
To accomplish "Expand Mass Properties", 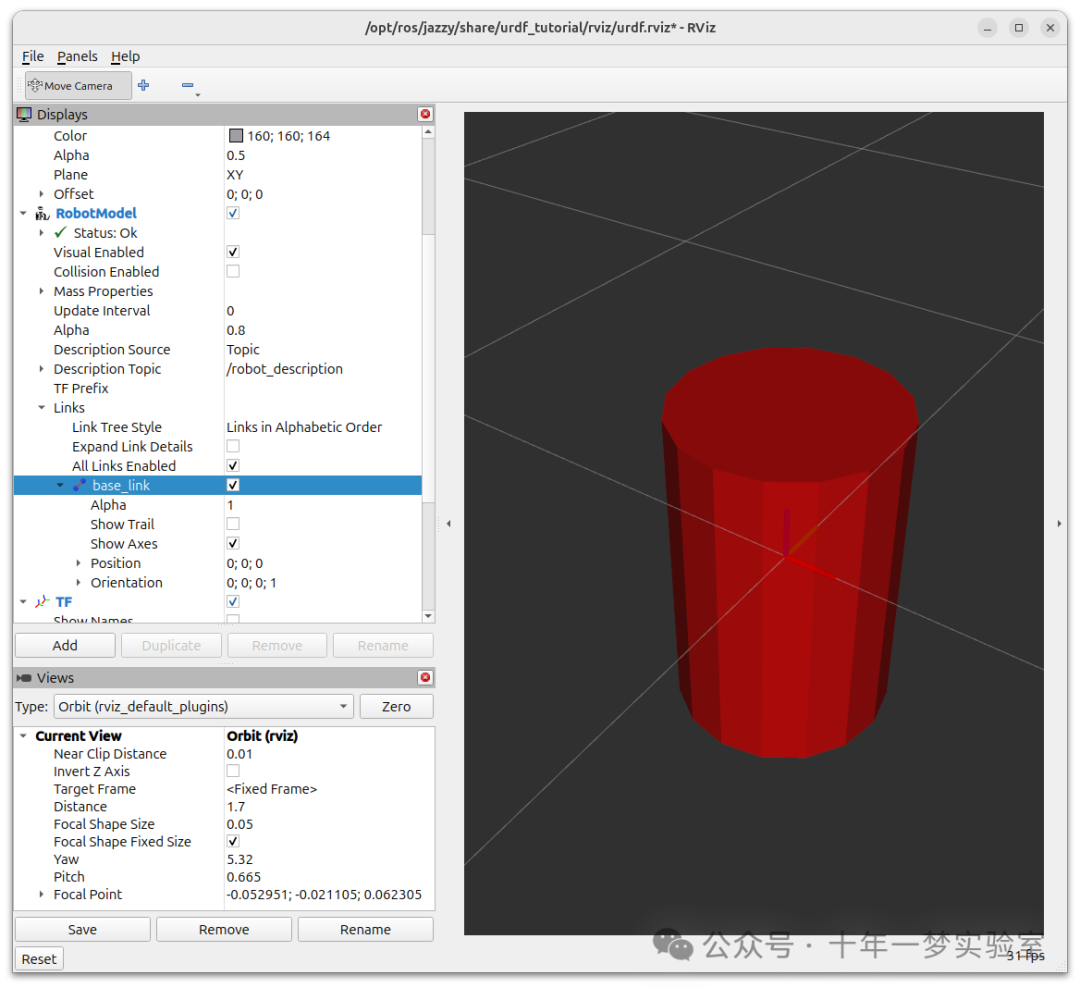I will tap(41, 291).
